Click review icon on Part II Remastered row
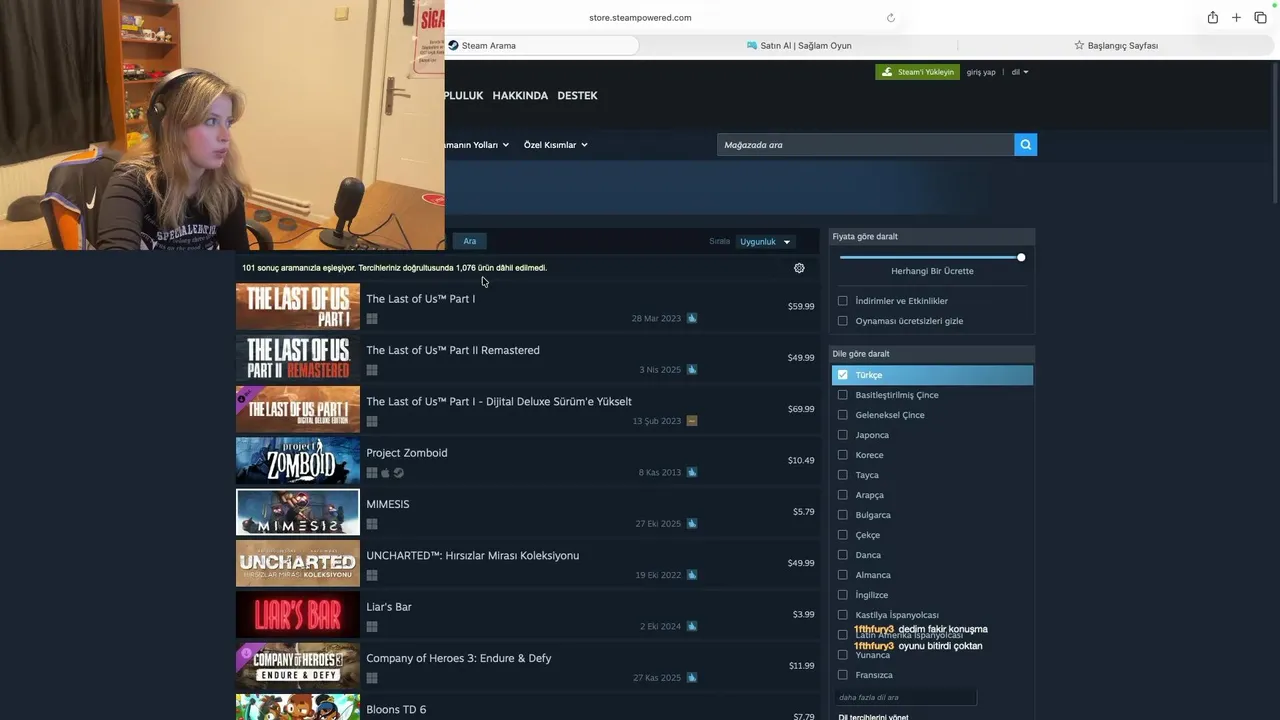The width and height of the screenshot is (1280, 720). click(692, 370)
